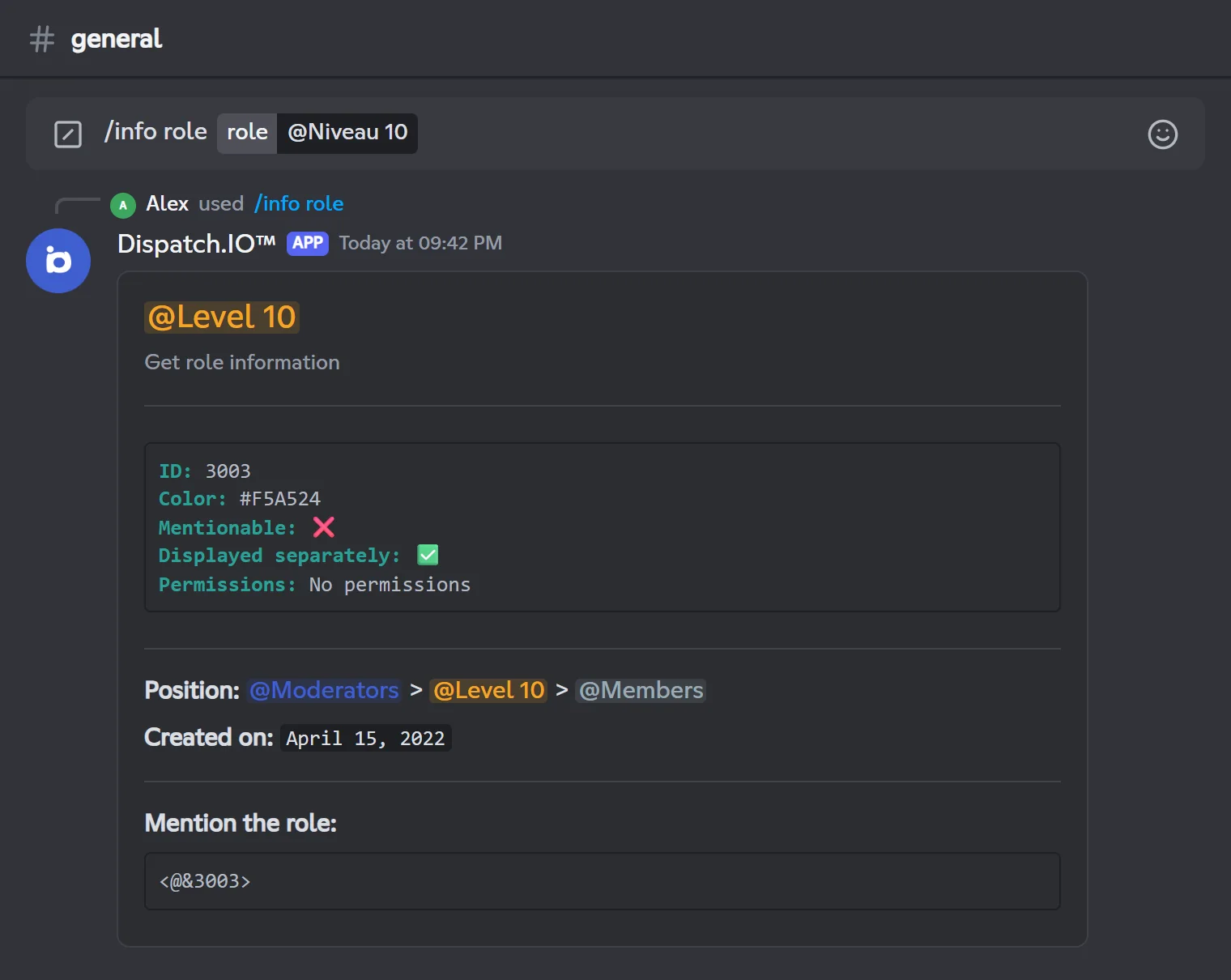
Task: Click the red cross next to Mentionable
Action: pos(324,527)
